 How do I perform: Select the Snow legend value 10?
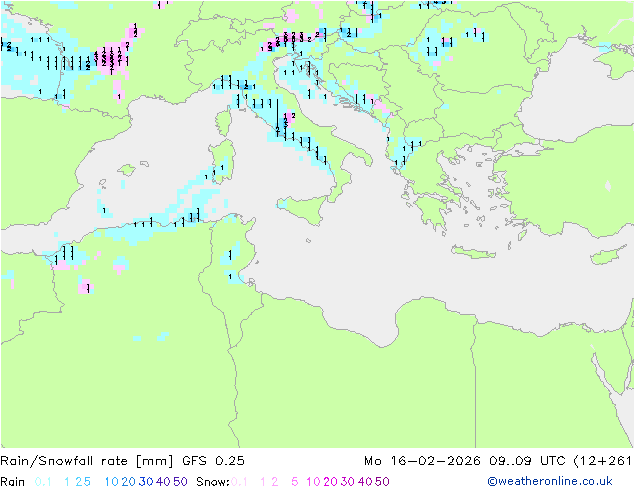313,482
